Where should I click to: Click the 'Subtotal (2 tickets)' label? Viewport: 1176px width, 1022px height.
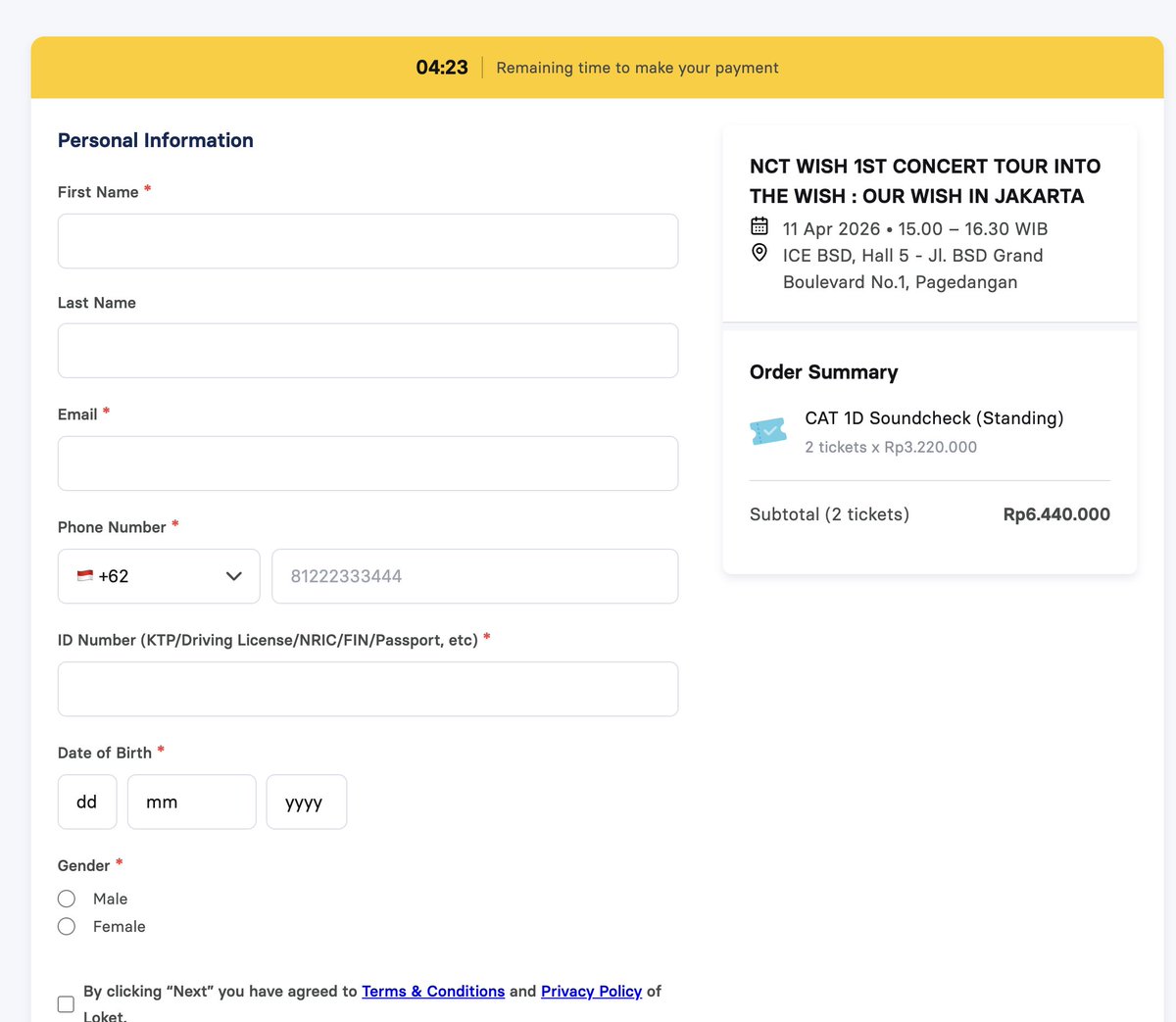[829, 514]
